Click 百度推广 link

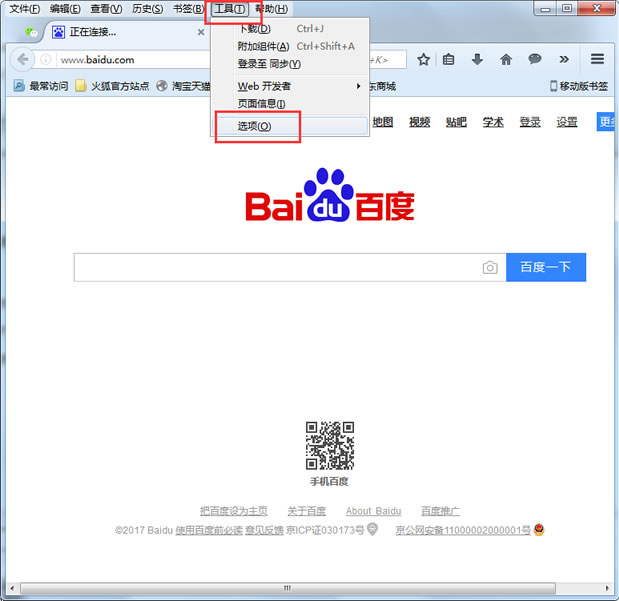click(440, 511)
